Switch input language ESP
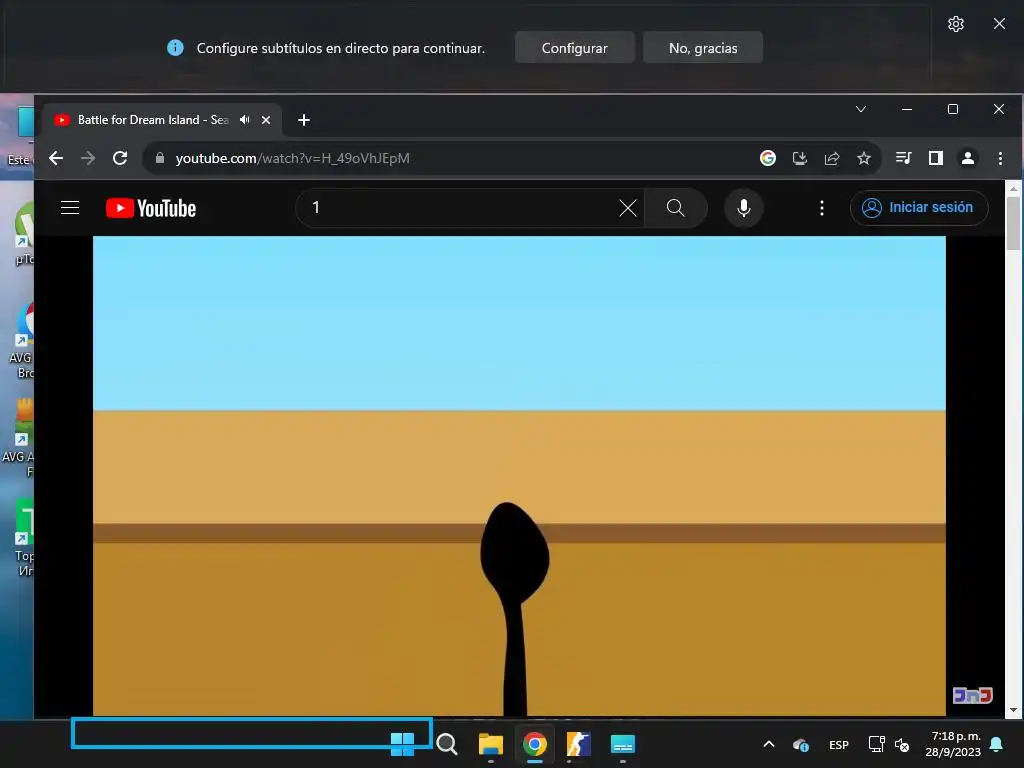Viewport: 1024px width, 768px height. (x=839, y=744)
